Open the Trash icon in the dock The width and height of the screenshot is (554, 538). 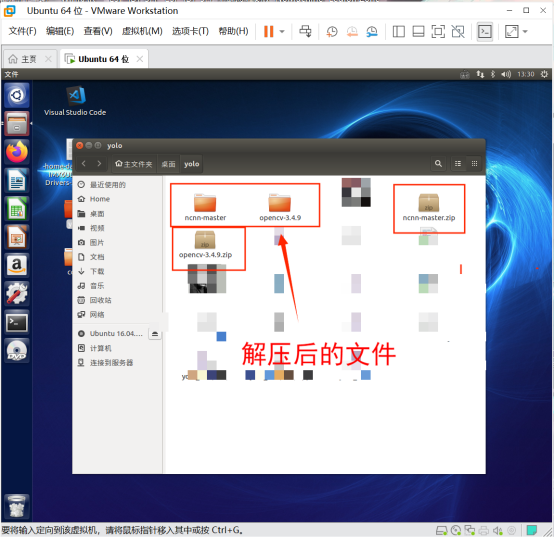tap(17, 506)
